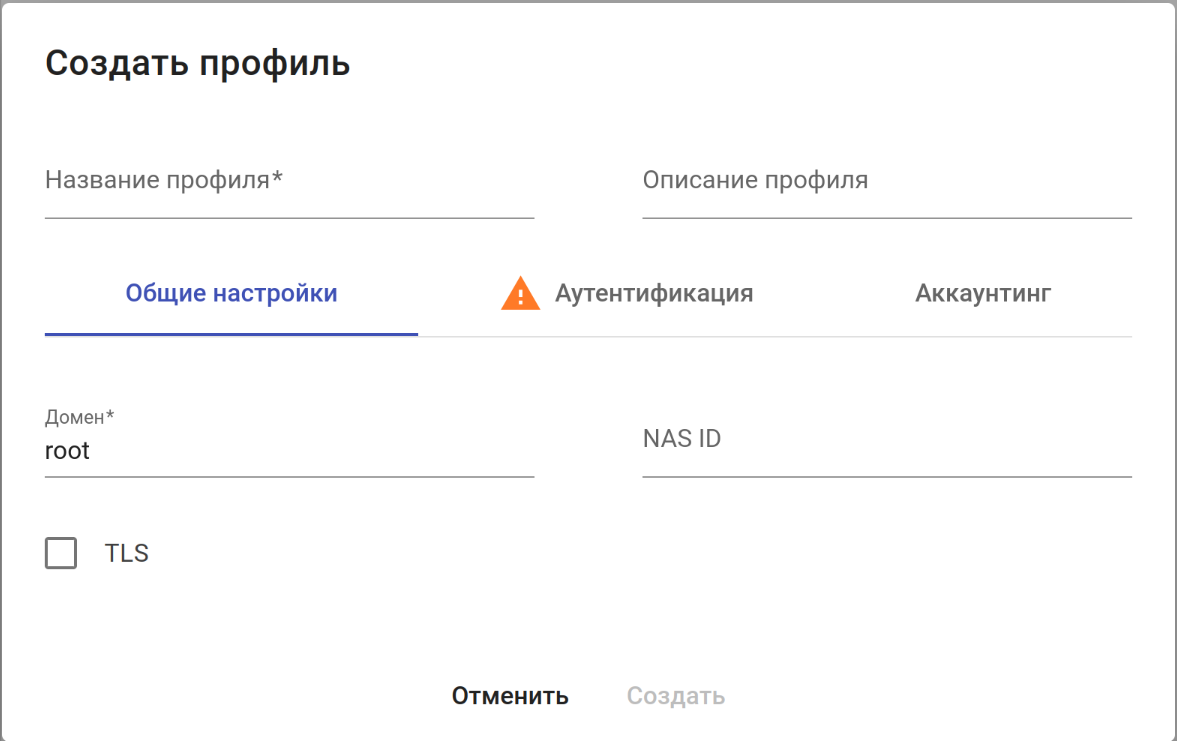Click the Создать профиль dialog title
Screen dimensions: 1177x741
(x=198, y=63)
